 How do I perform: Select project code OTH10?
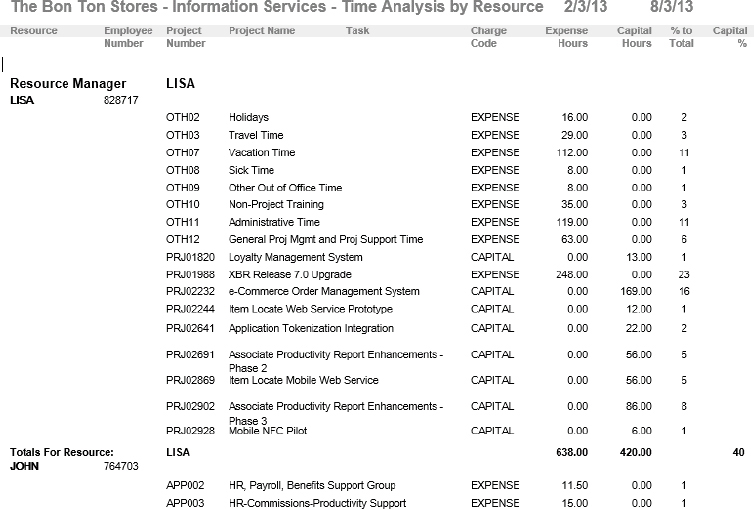[183, 204]
